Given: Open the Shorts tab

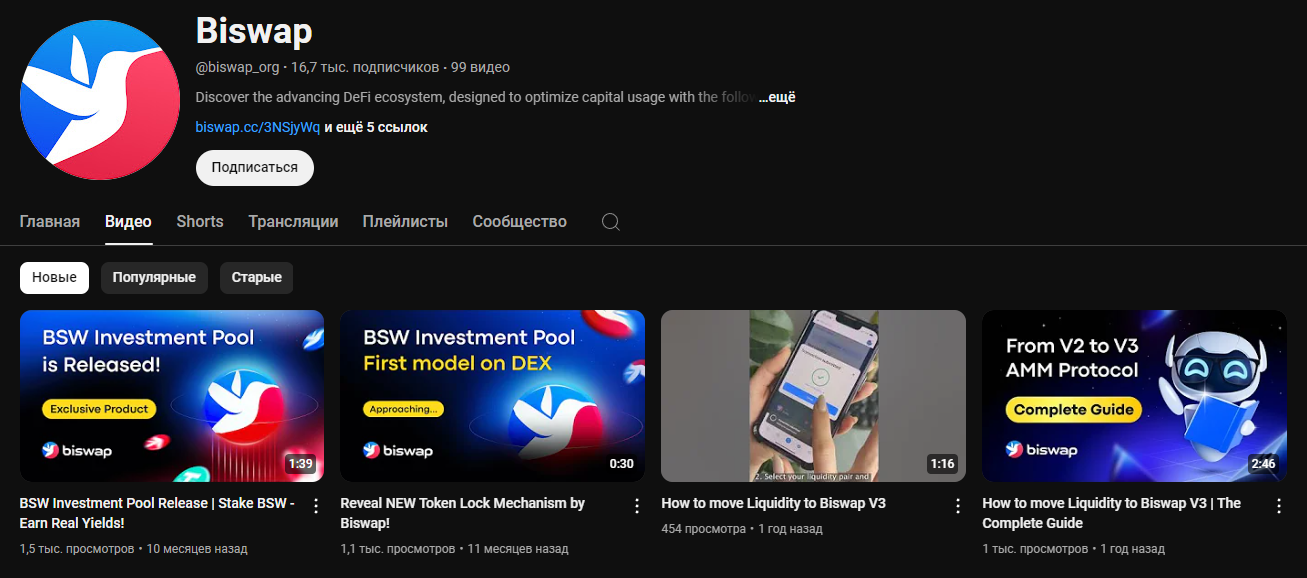Looking at the screenshot, I should pyautogui.click(x=200, y=222).
